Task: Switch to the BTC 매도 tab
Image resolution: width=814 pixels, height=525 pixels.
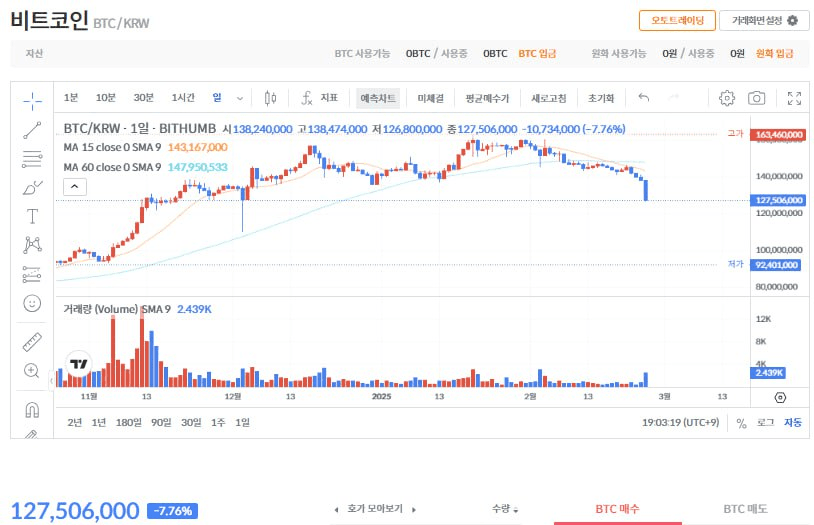Action: (745, 509)
